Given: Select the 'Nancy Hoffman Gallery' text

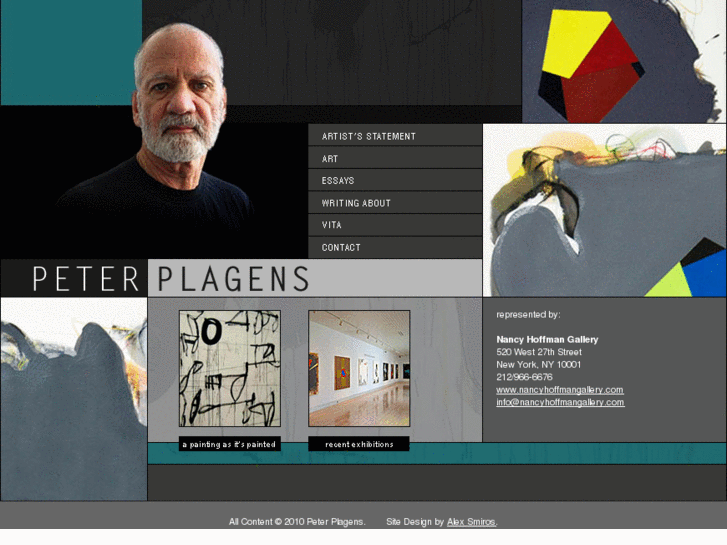Looking at the screenshot, I should (547, 340).
